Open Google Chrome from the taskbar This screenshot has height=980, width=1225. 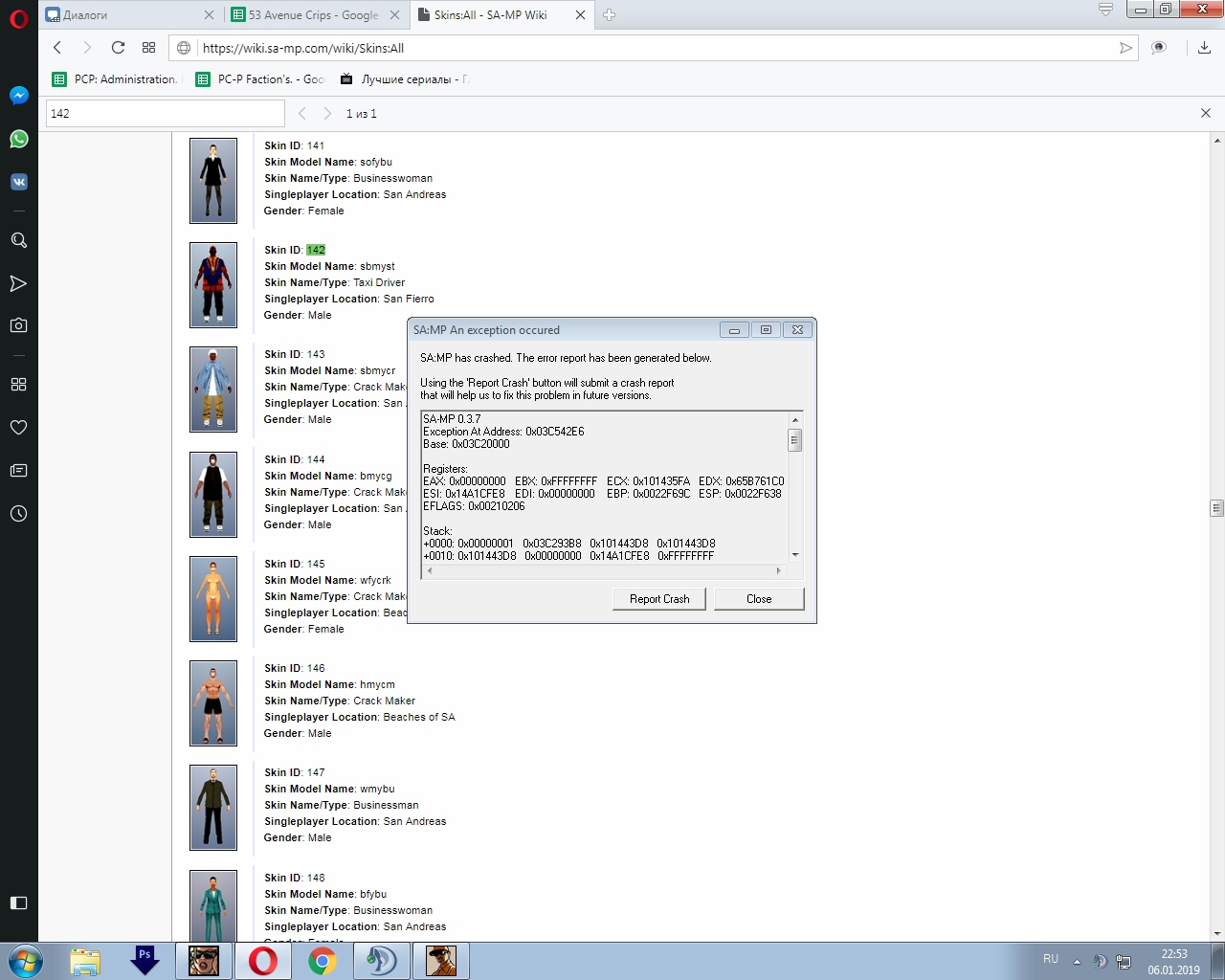323,961
